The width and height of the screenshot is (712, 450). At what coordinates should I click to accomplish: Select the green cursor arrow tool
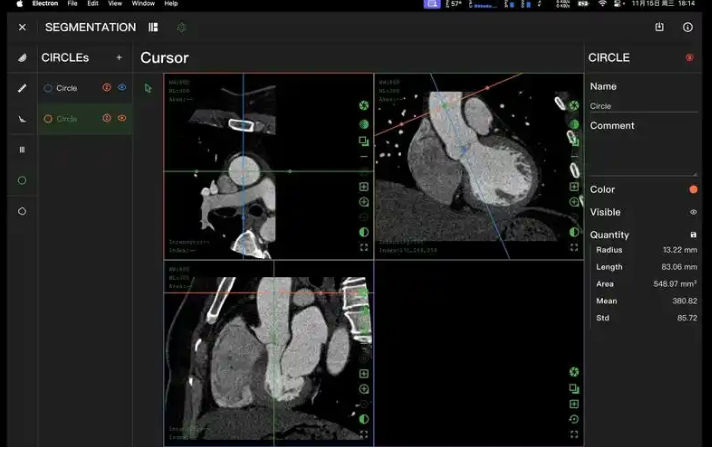pos(148,88)
